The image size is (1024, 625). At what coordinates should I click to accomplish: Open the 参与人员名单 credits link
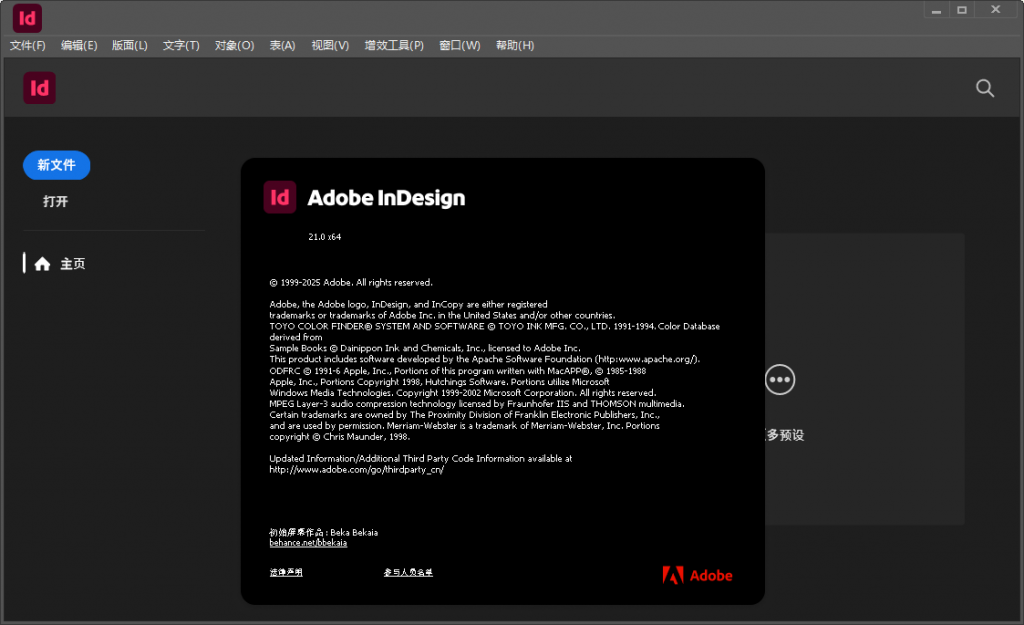point(408,573)
